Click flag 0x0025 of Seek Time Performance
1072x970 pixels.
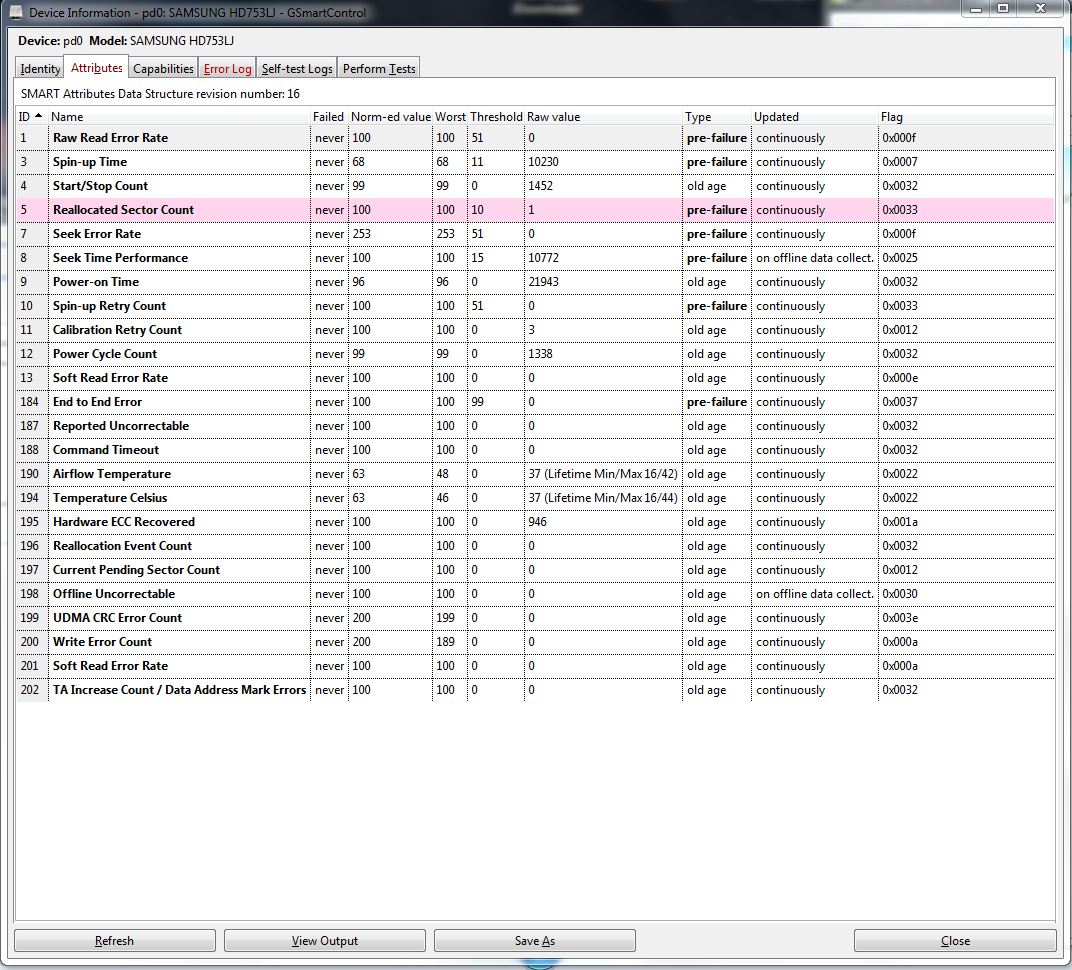click(900, 258)
